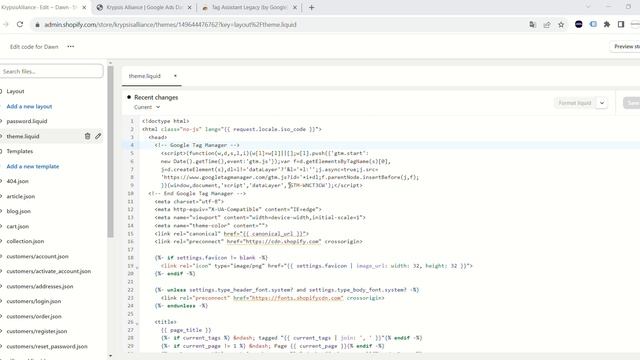640x360 pixels.
Task: Open cart.json template
Action: pos(18,227)
